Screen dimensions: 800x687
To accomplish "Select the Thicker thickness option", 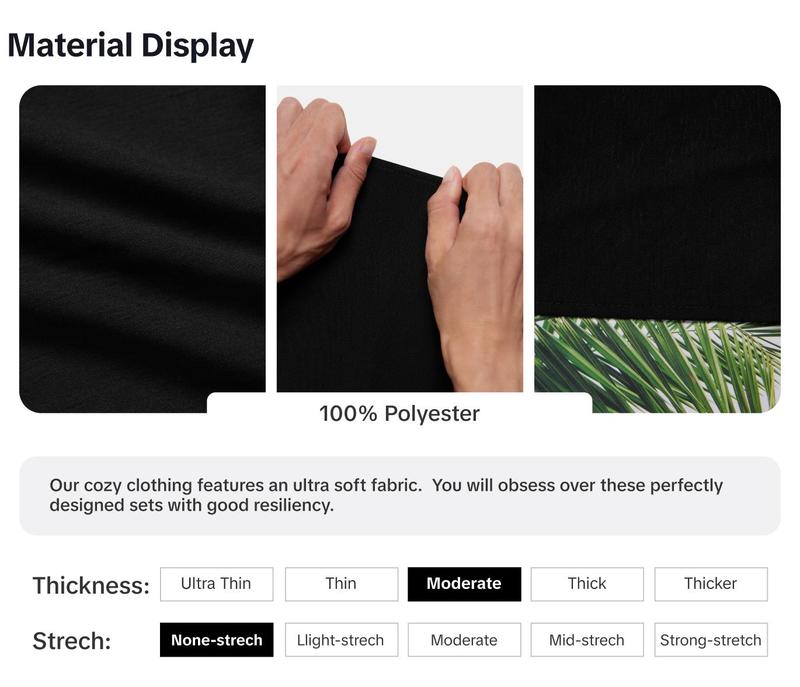I will (711, 584).
